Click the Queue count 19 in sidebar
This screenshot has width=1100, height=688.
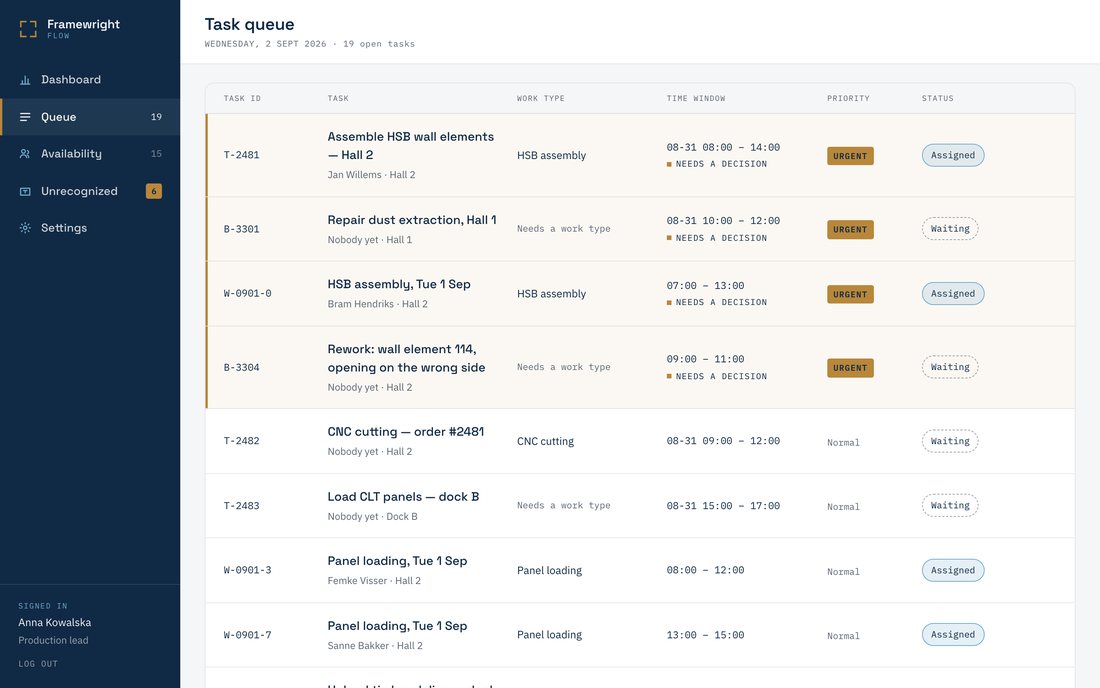coord(156,117)
